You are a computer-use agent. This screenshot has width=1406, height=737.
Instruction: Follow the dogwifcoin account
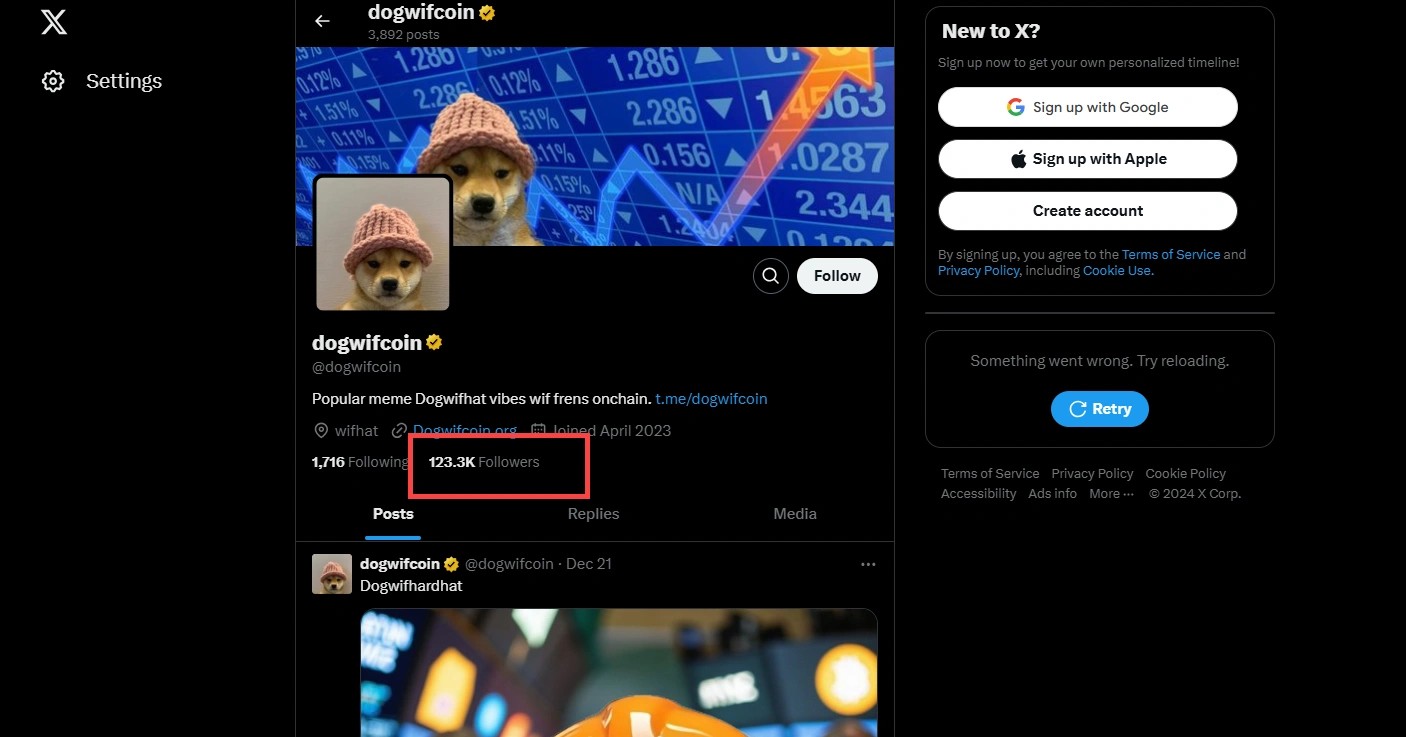tap(837, 276)
